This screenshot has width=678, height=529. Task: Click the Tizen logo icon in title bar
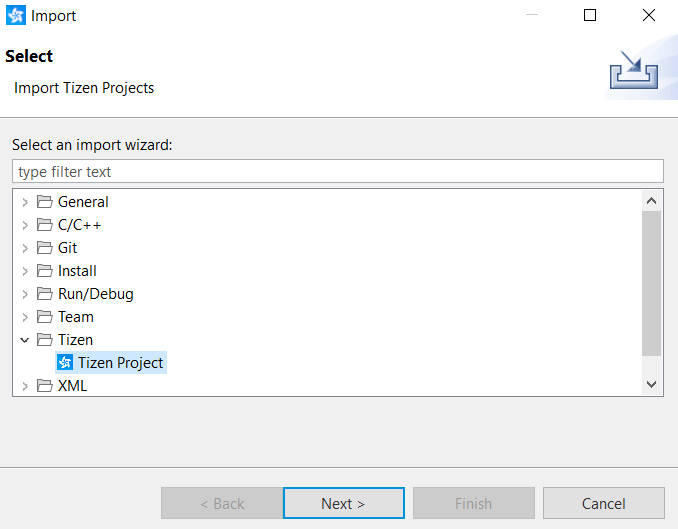(x=16, y=16)
